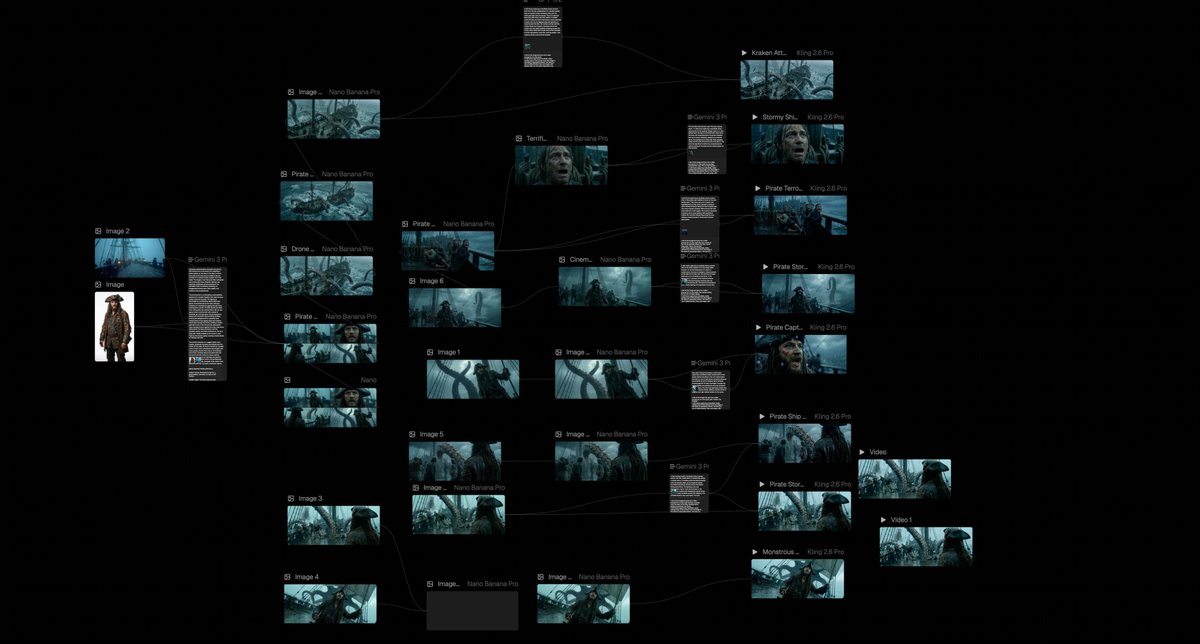Select the Terrifi... terrified man thumbnail
Viewport: 1200px width, 644px height.
click(x=561, y=165)
